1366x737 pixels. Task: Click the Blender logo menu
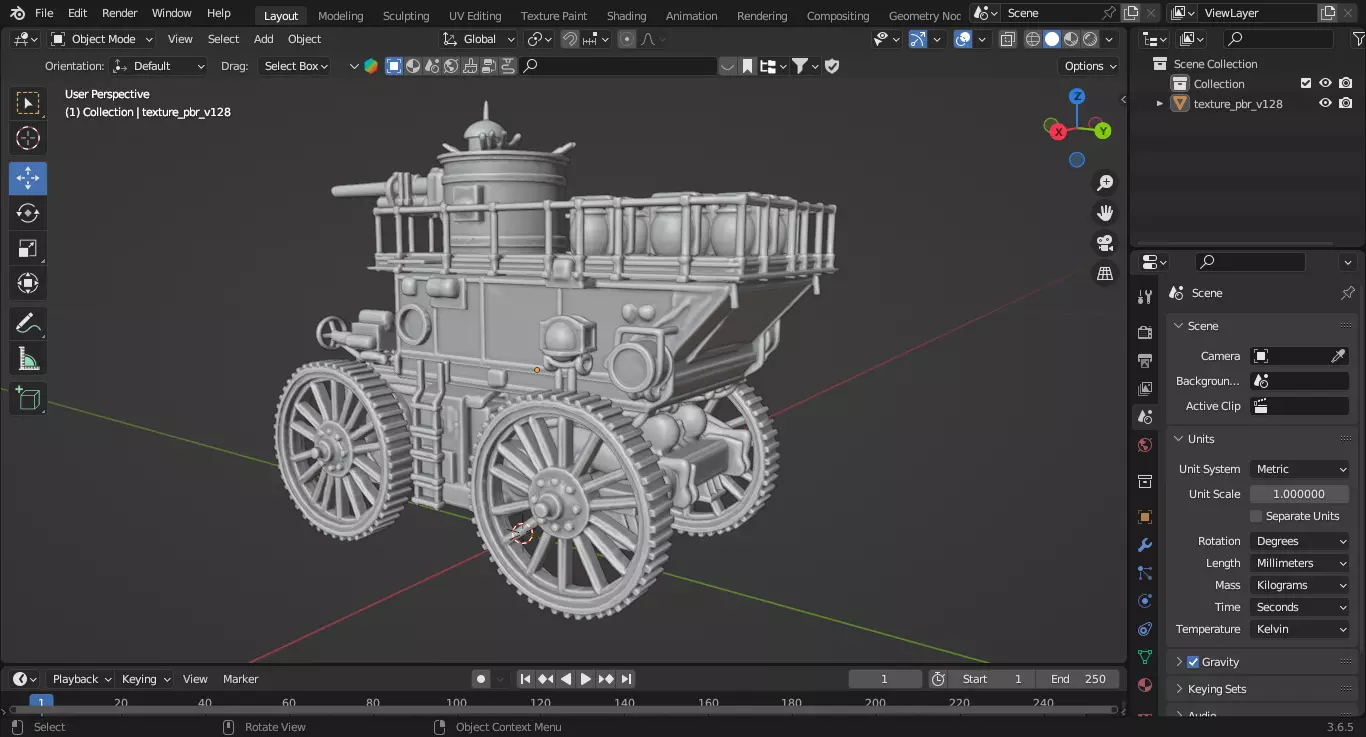pos(17,13)
